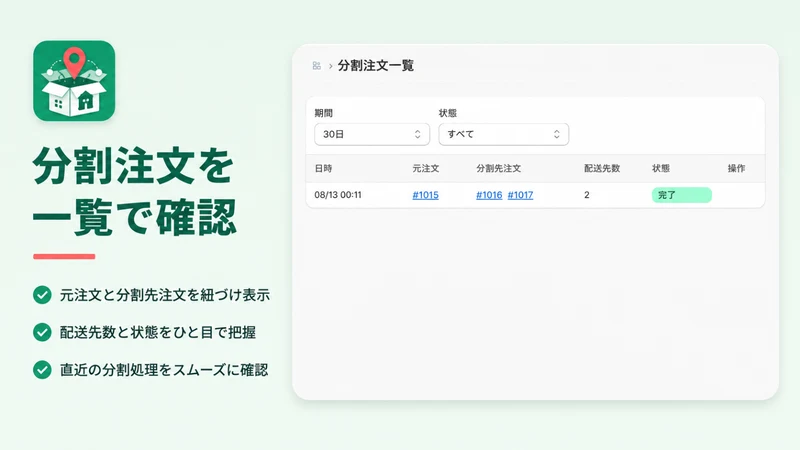Click the checkmark beside 元注文と分割先注文を紐づけ表示
This screenshot has width=800, height=450.
click(42, 295)
